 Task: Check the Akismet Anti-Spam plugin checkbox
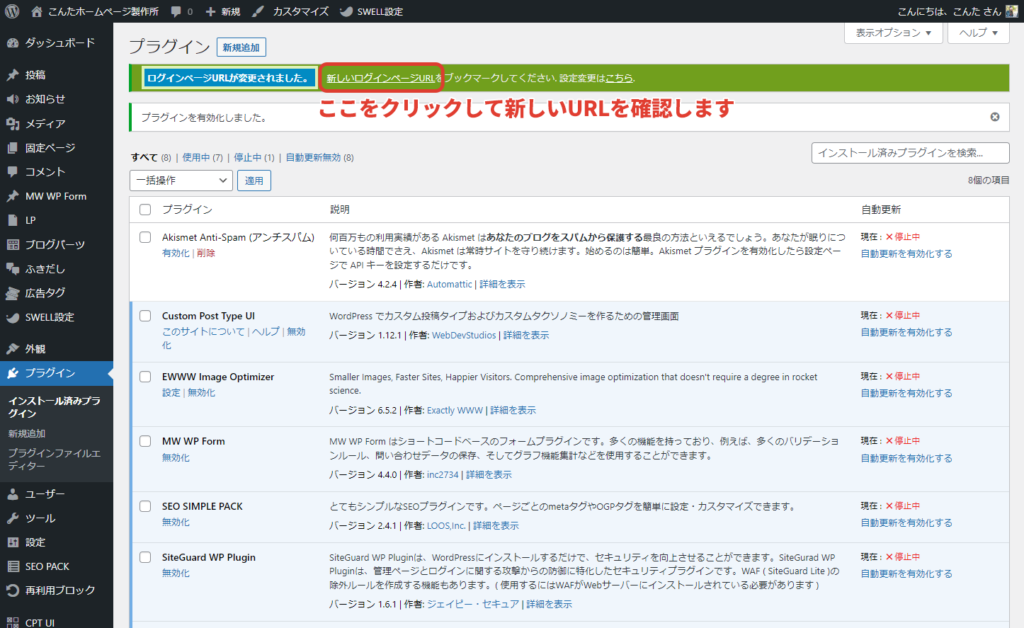[145, 238]
